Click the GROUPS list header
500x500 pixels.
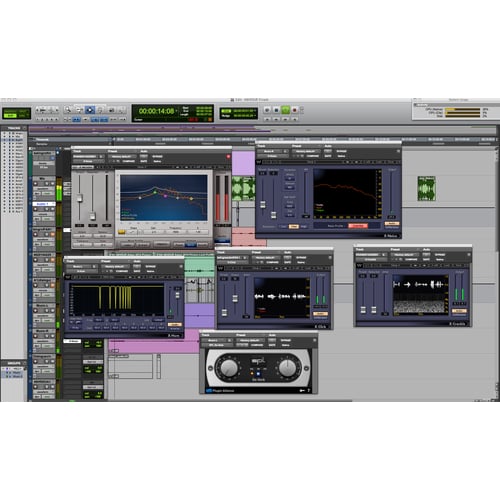coord(14,363)
